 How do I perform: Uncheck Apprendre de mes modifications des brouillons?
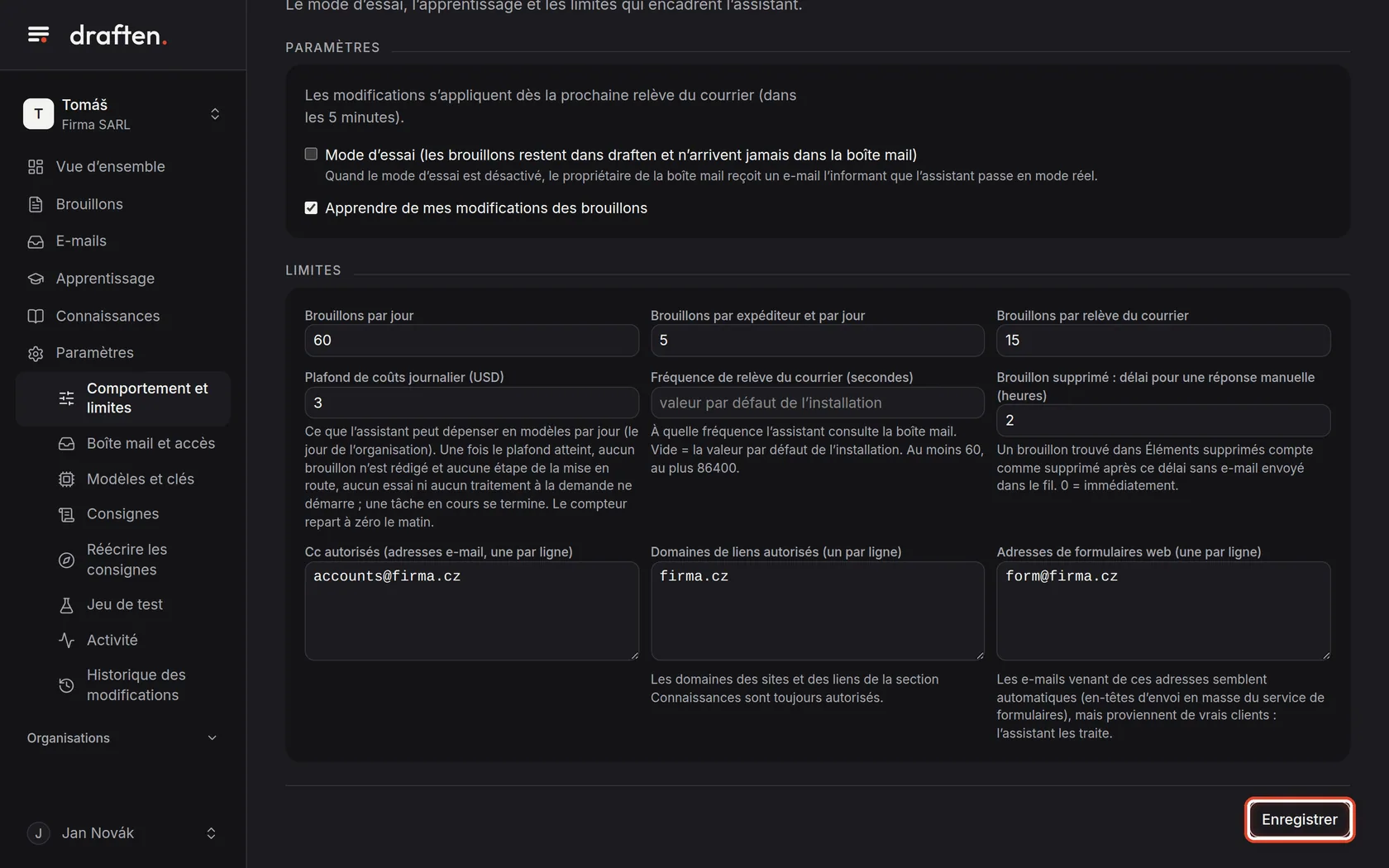pos(311,208)
